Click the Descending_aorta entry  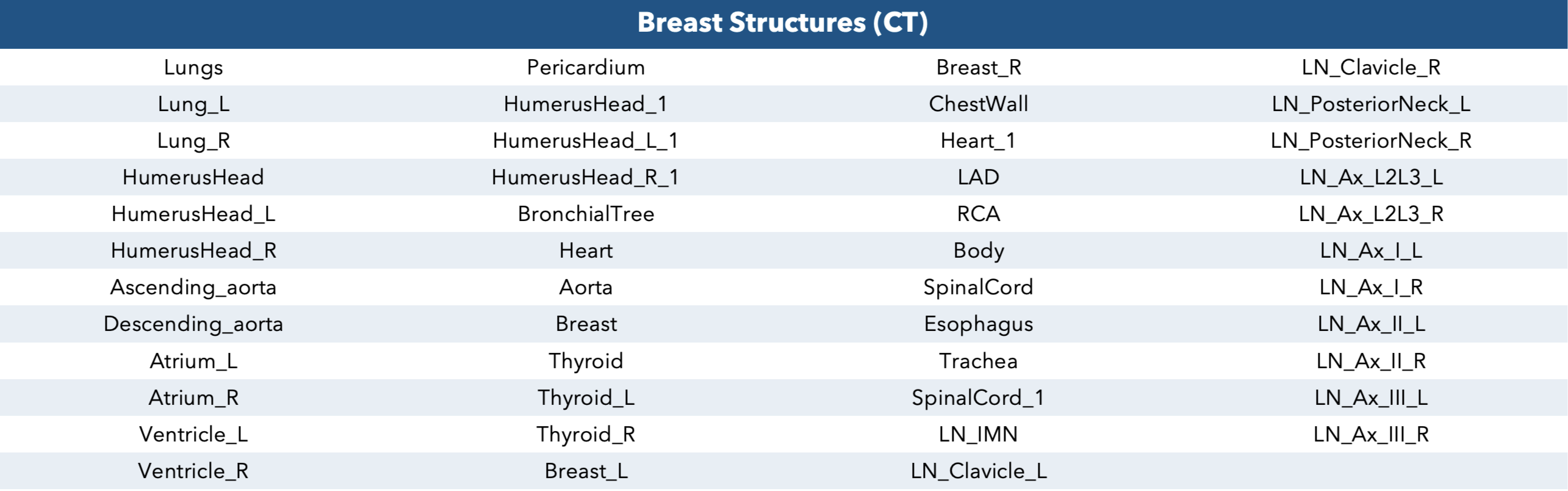pos(193,324)
